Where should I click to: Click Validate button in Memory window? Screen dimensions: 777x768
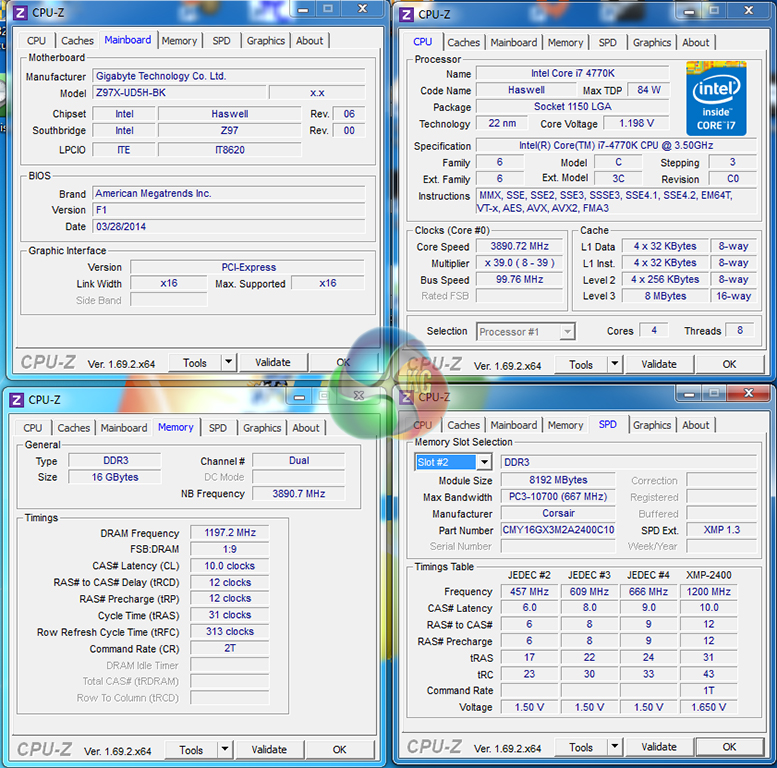click(269, 749)
